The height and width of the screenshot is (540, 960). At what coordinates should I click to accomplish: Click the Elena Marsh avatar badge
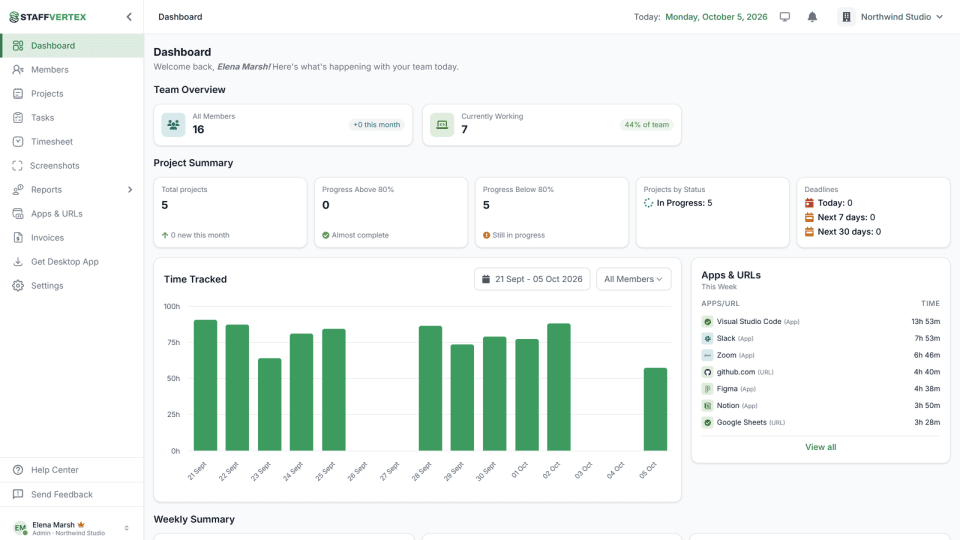pyautogui.click(x=20, y=528)
